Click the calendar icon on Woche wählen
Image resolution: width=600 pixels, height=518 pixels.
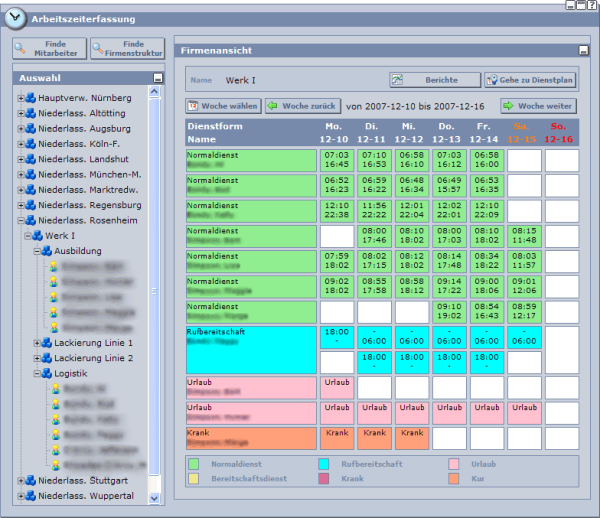(193, 106)
